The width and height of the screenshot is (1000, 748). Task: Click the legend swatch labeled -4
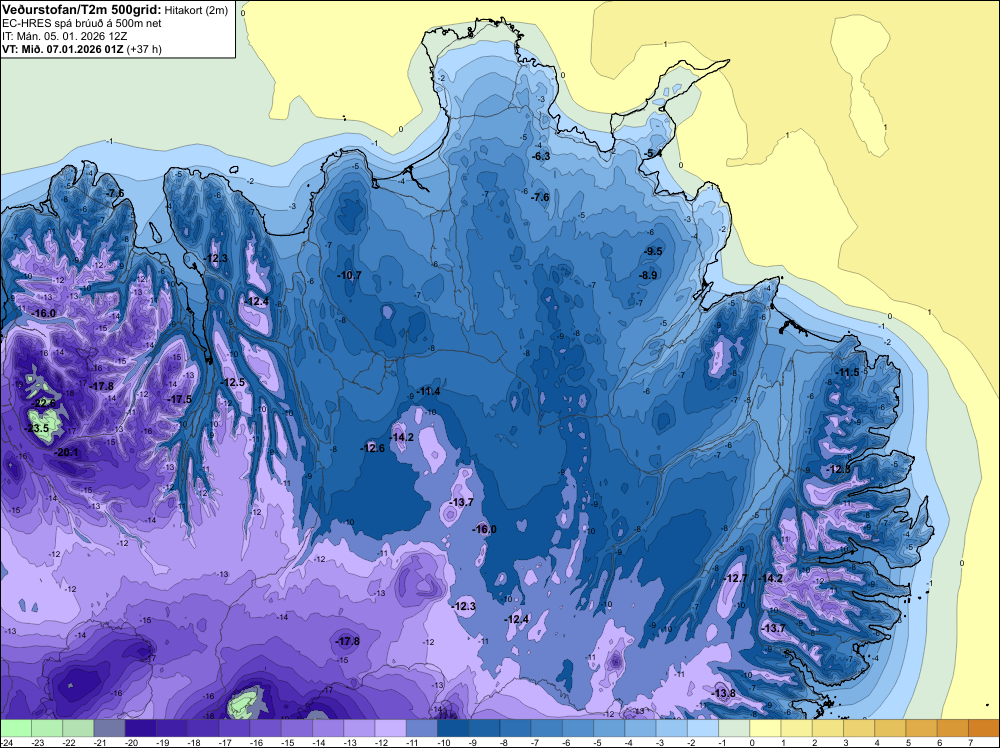pos(640,728)
